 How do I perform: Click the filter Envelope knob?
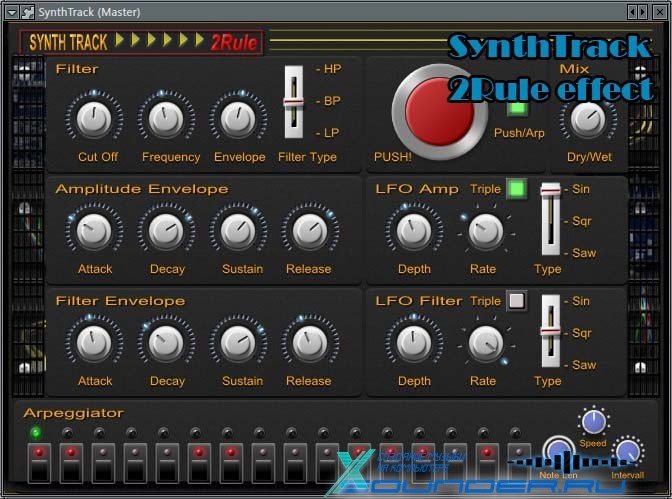click(238, 119)
